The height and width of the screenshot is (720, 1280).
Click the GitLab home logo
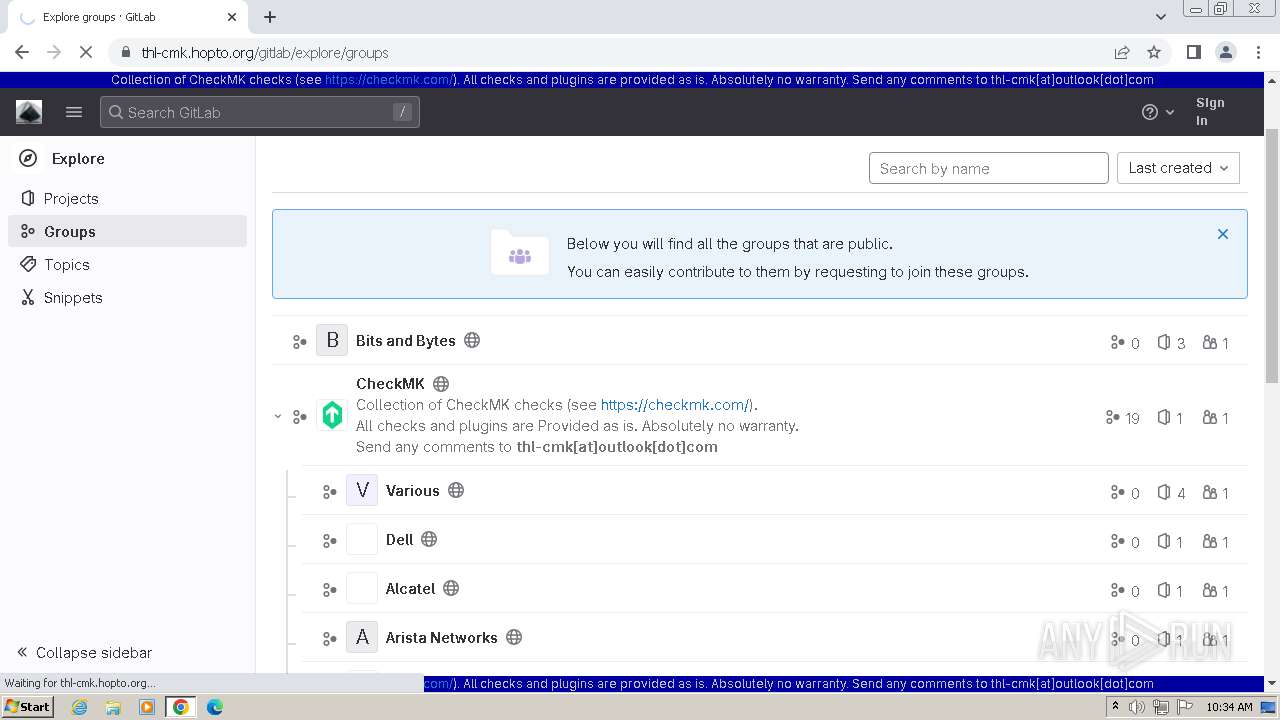29,112
